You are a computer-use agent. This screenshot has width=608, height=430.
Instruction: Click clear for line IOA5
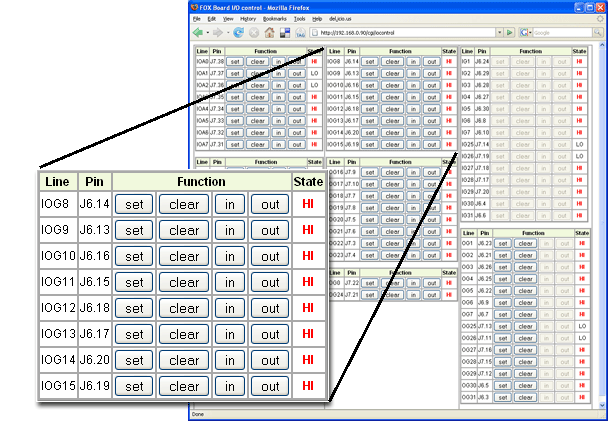[x=257, y=121]
